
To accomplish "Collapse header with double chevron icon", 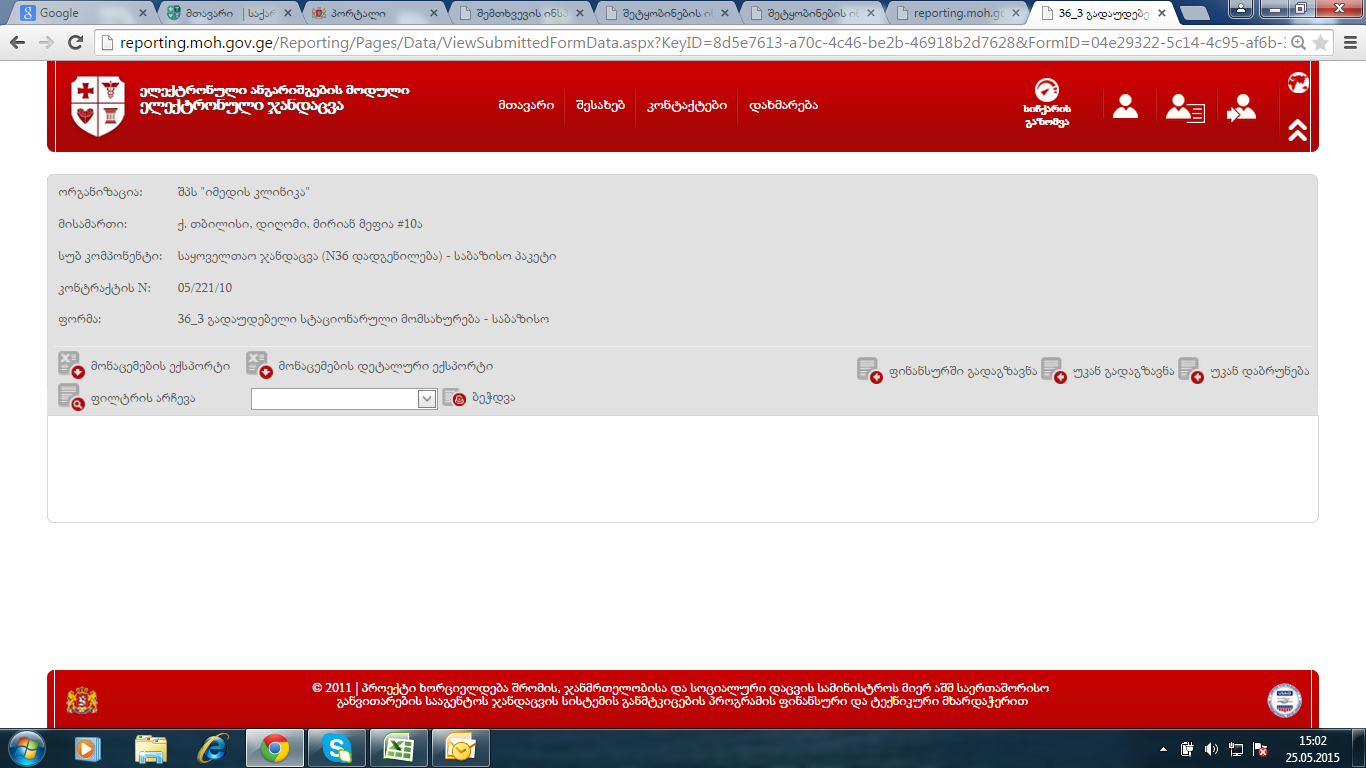I will 1298,130.
